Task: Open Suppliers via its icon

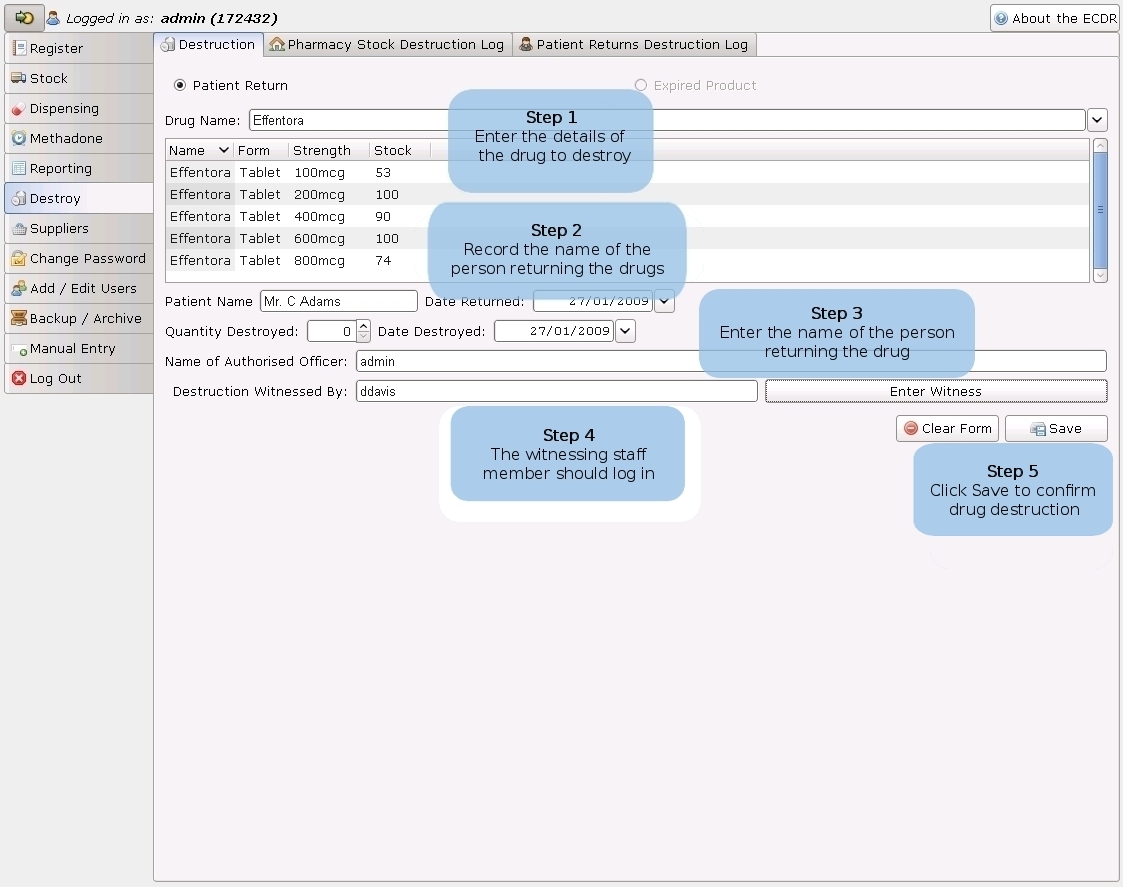Action: pos(19,228)
